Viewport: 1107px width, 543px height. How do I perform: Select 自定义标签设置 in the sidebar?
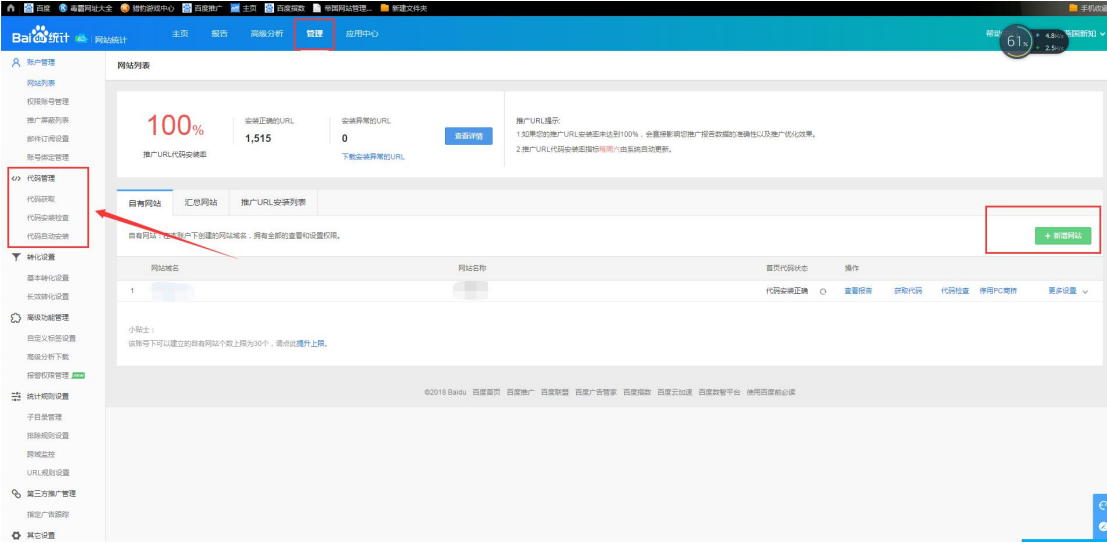click(x=52, y=338)
